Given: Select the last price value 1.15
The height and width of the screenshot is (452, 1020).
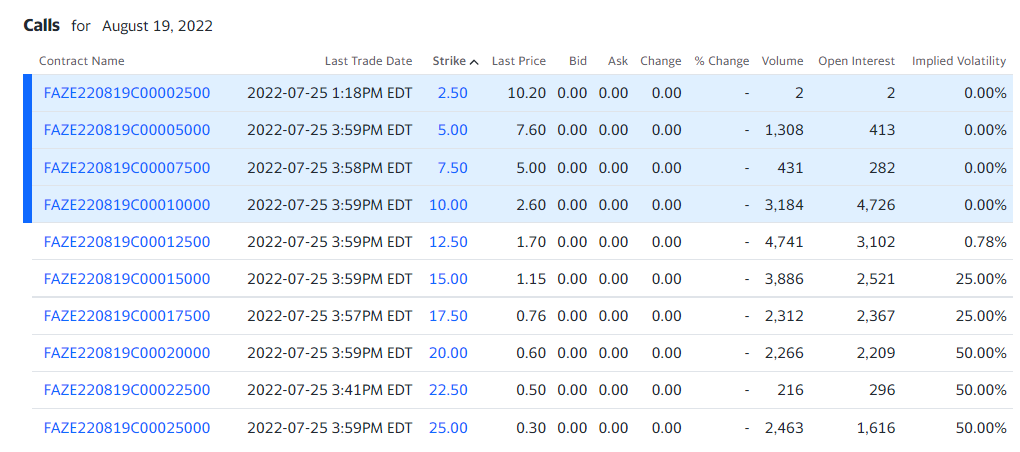Looking at the screenshot, I should [531, 279].
